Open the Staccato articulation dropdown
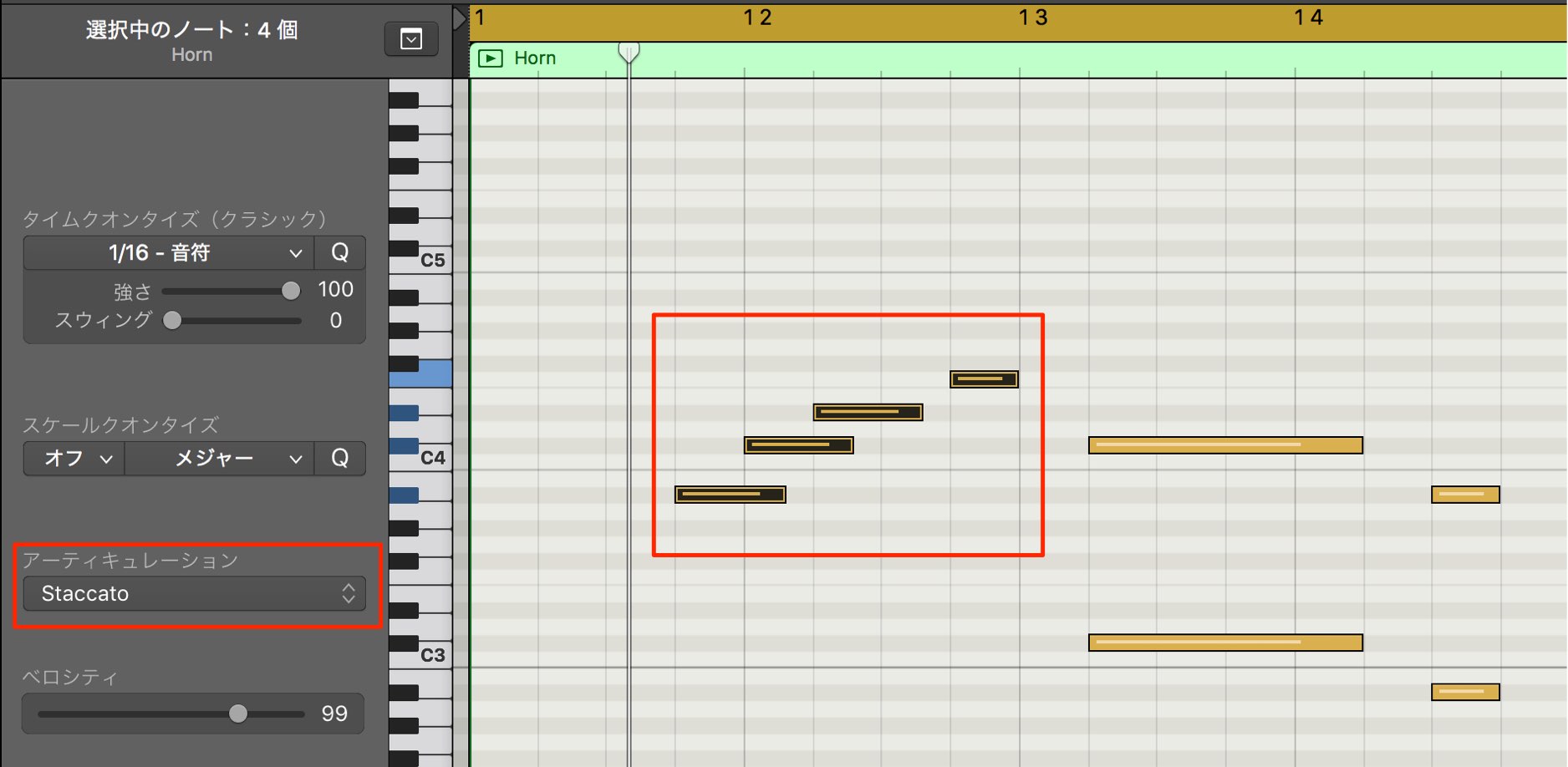The height and width of the screenshot is (767, 1568). coord(194,593)
